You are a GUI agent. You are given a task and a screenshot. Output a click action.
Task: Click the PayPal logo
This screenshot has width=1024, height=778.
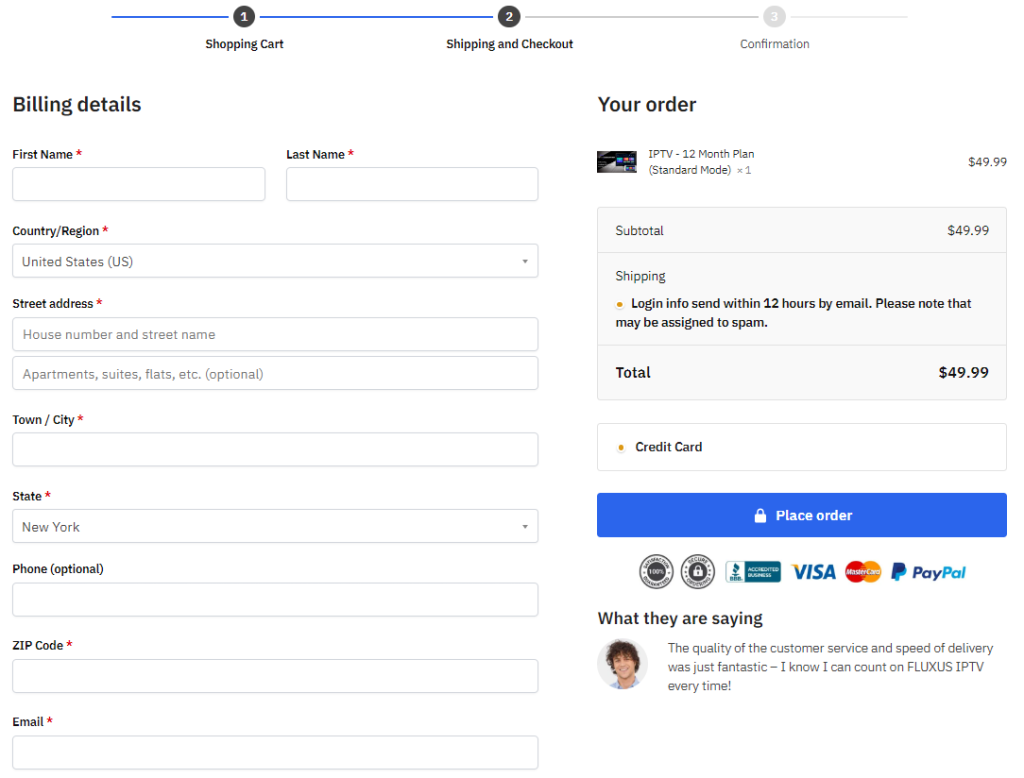pos(928,572)
